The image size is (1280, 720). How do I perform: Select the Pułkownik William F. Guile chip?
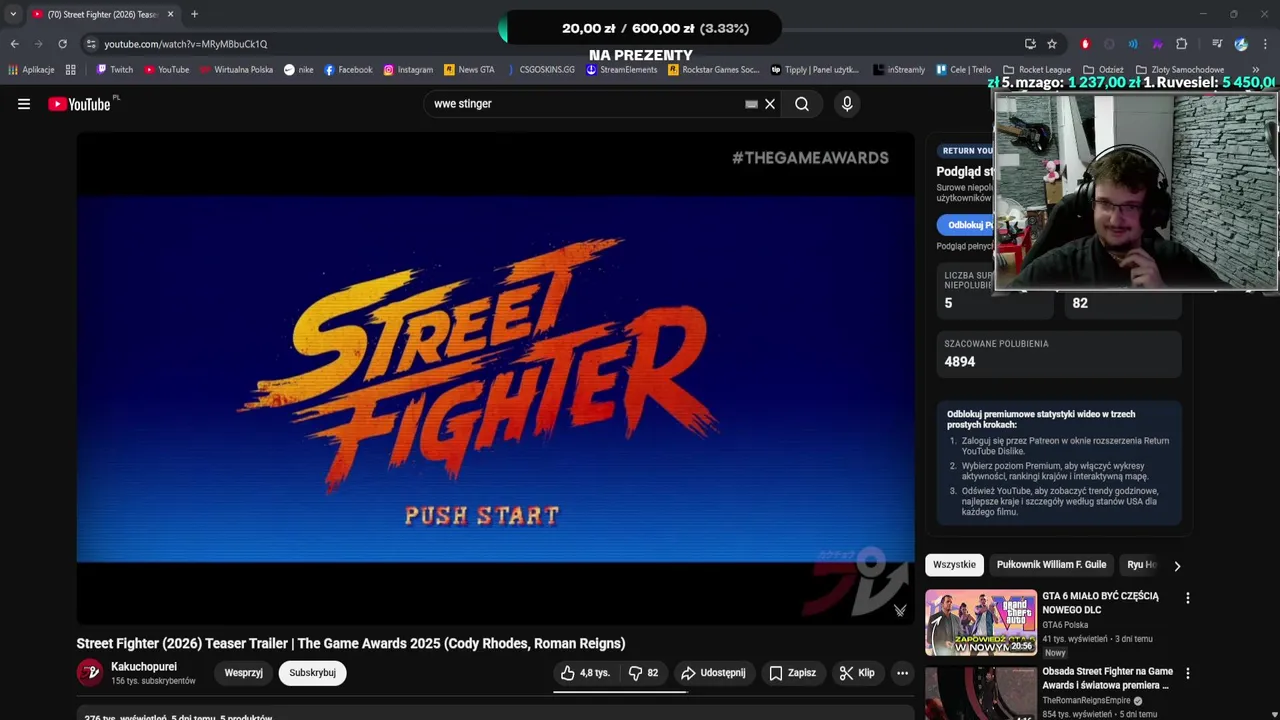click(1051, 565)
